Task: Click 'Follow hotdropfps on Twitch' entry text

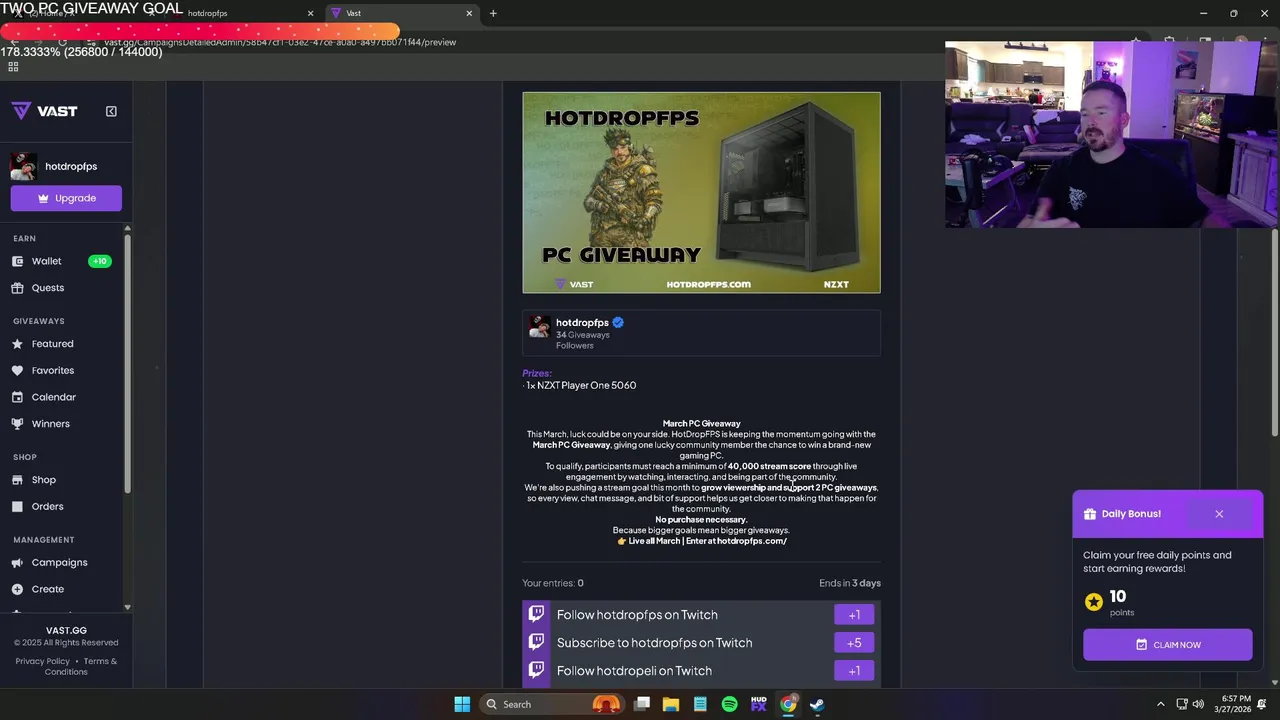Action: click(x=637, y=615)
